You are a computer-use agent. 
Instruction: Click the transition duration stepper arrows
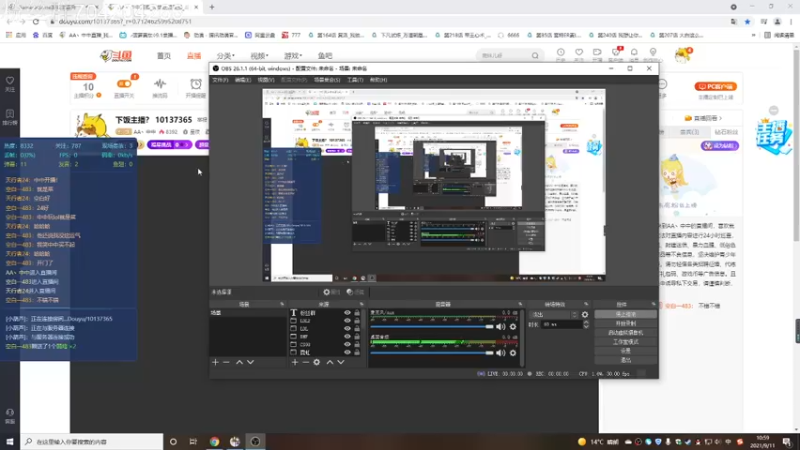[x=586, y=324]
